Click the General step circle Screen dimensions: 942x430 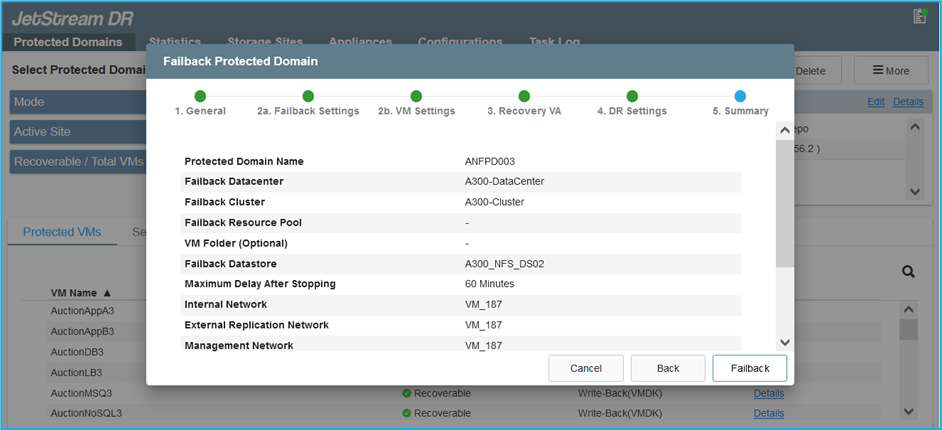(x=200, y=96)
